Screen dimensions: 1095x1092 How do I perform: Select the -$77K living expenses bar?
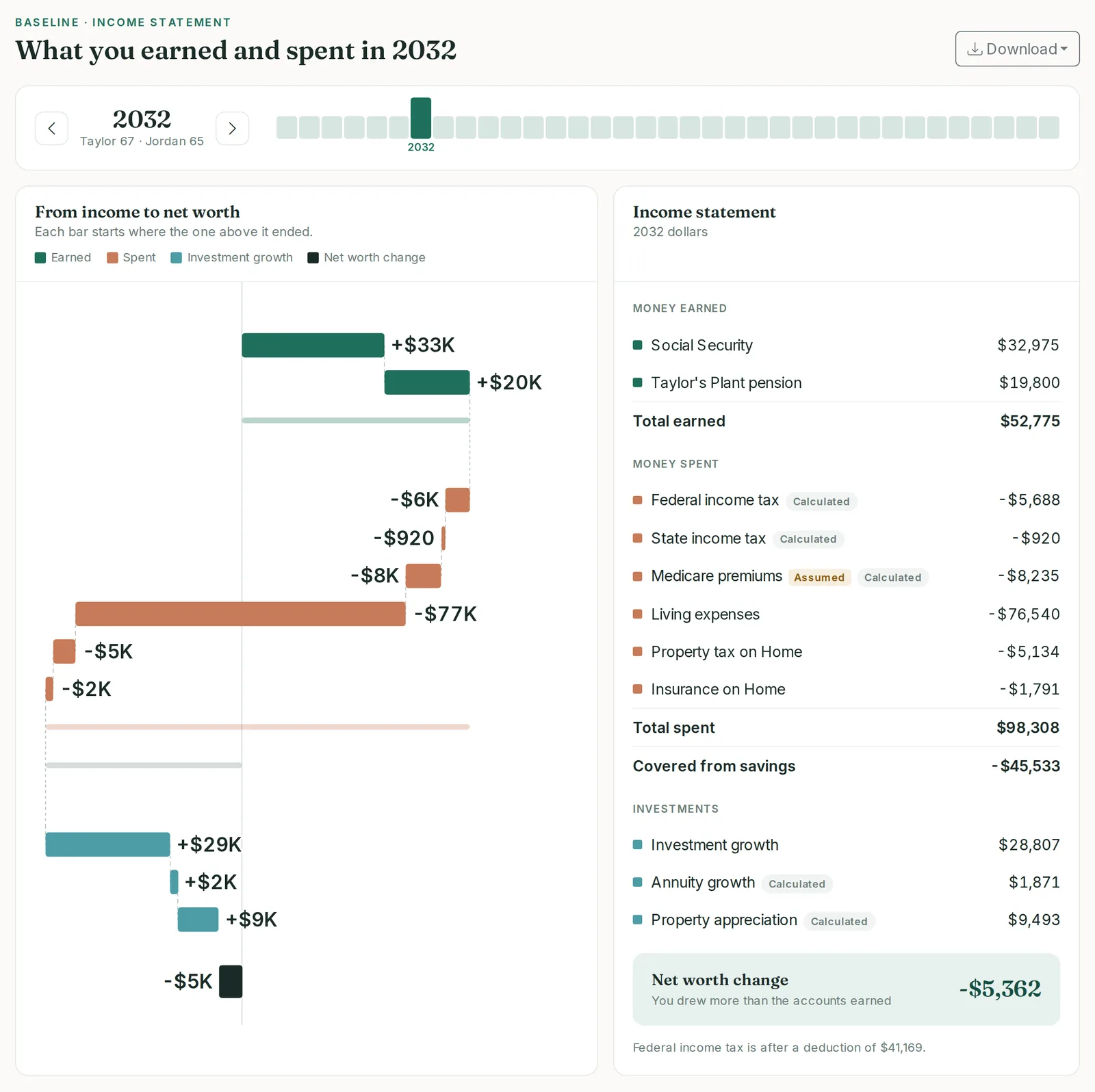[240, 614]
